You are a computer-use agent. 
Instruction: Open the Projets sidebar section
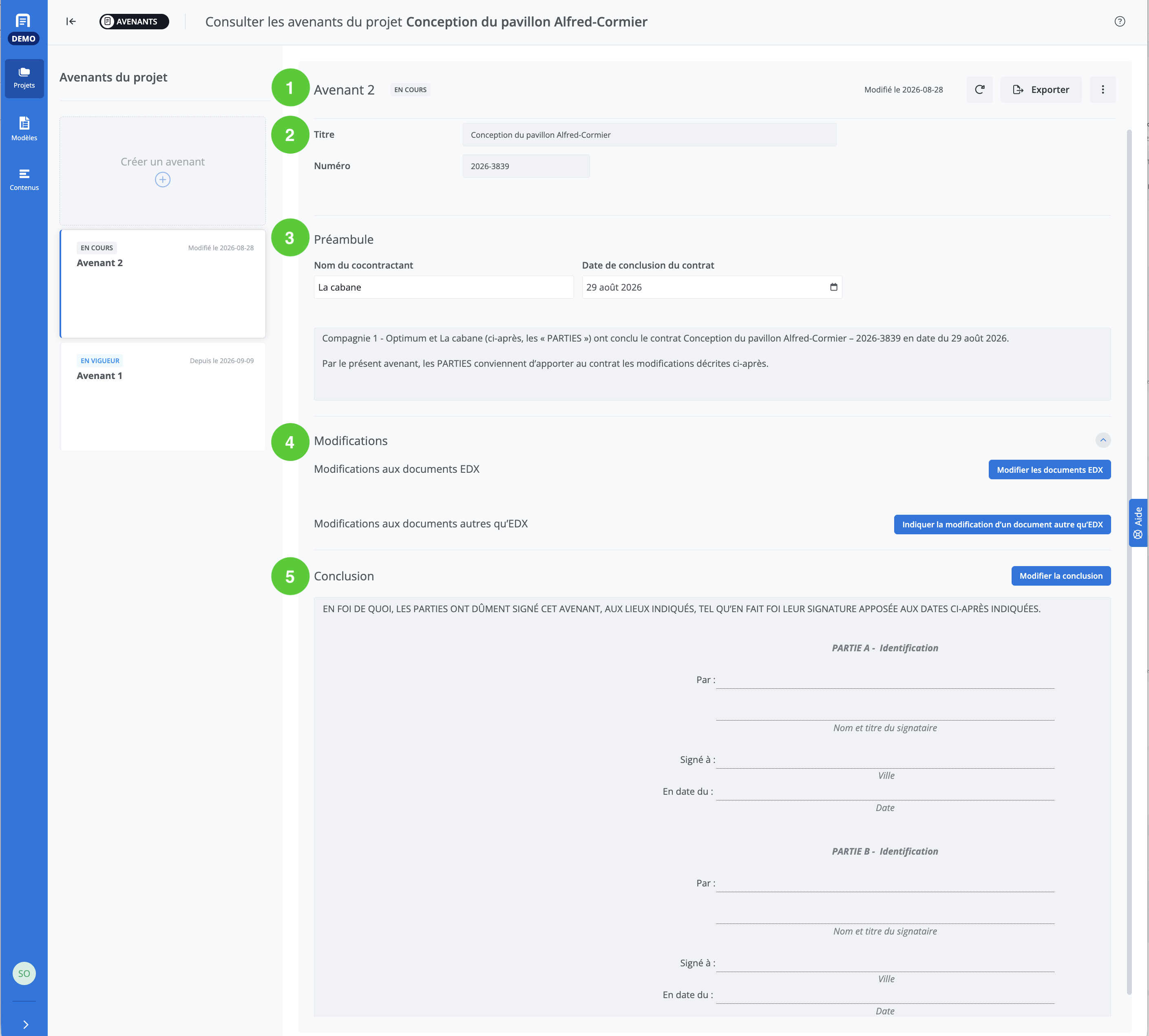(x=24, y=79)
